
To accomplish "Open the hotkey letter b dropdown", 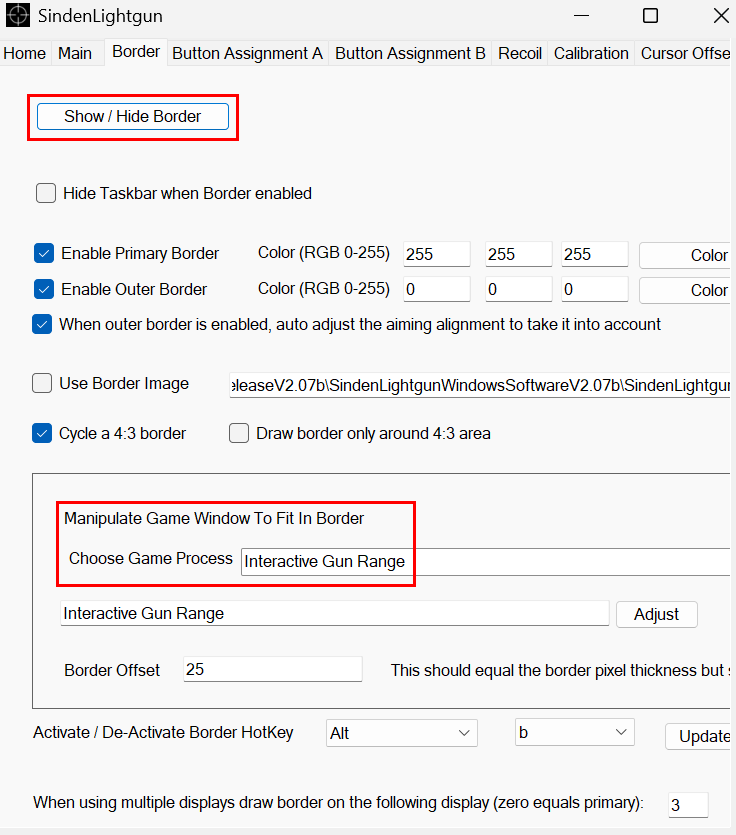I will (x=575, y=732).
